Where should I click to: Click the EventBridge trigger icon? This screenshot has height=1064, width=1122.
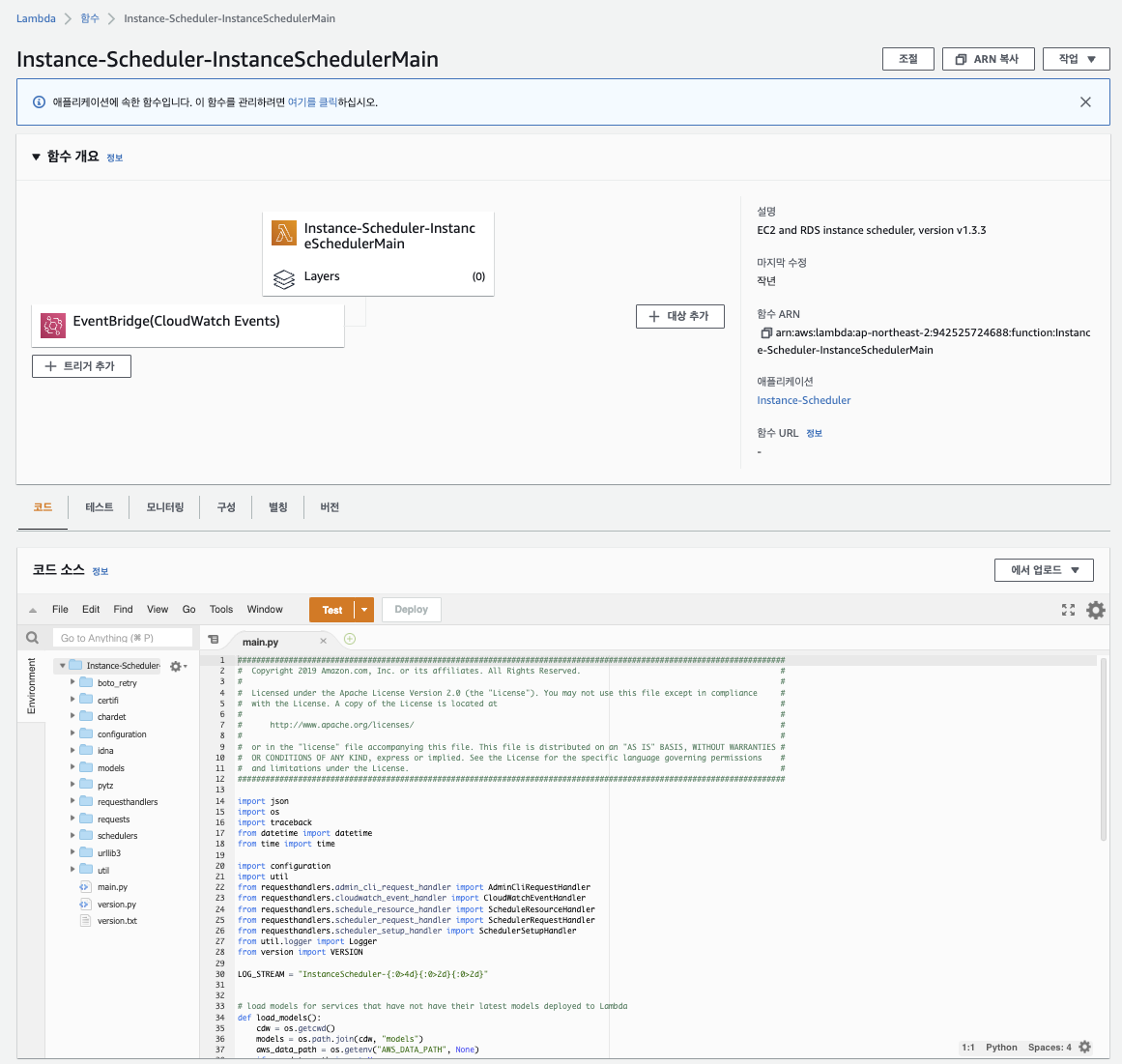(53, 326)
